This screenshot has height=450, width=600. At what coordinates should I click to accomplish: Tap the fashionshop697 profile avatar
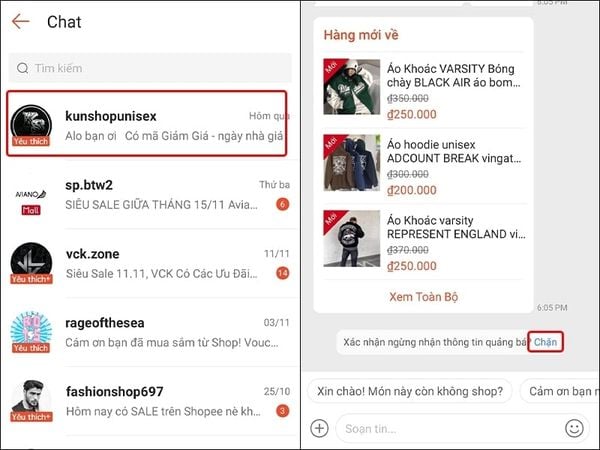click(x=31, y=400)
